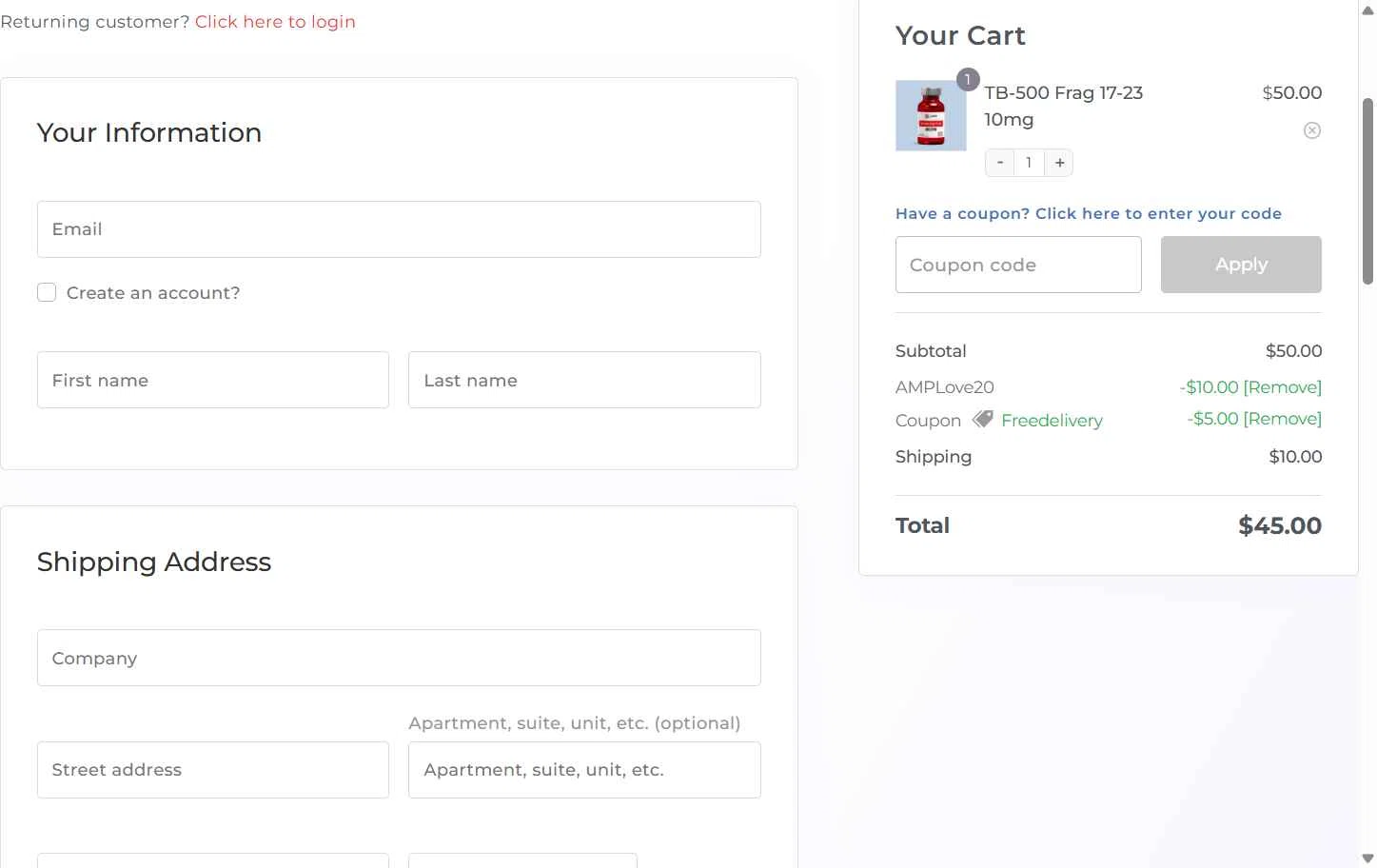Focus the Email input field

399,229
